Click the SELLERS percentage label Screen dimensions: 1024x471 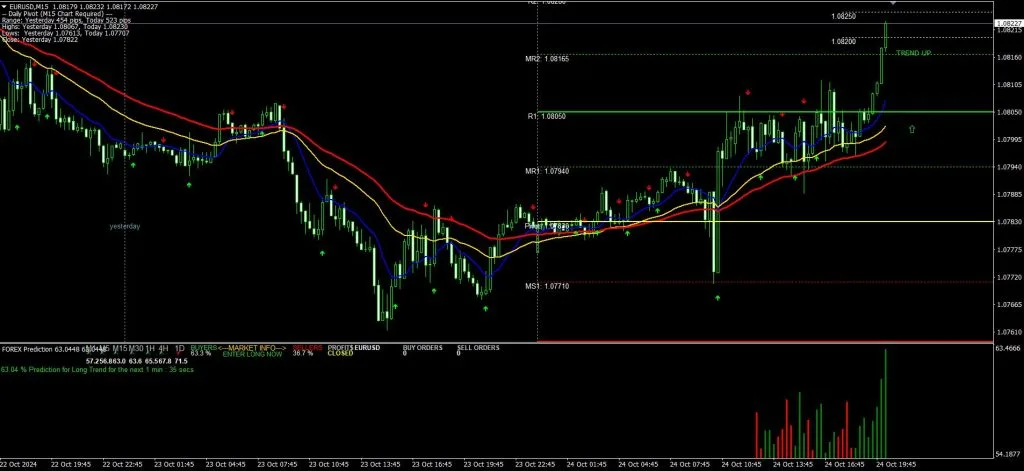pos(308,348)
